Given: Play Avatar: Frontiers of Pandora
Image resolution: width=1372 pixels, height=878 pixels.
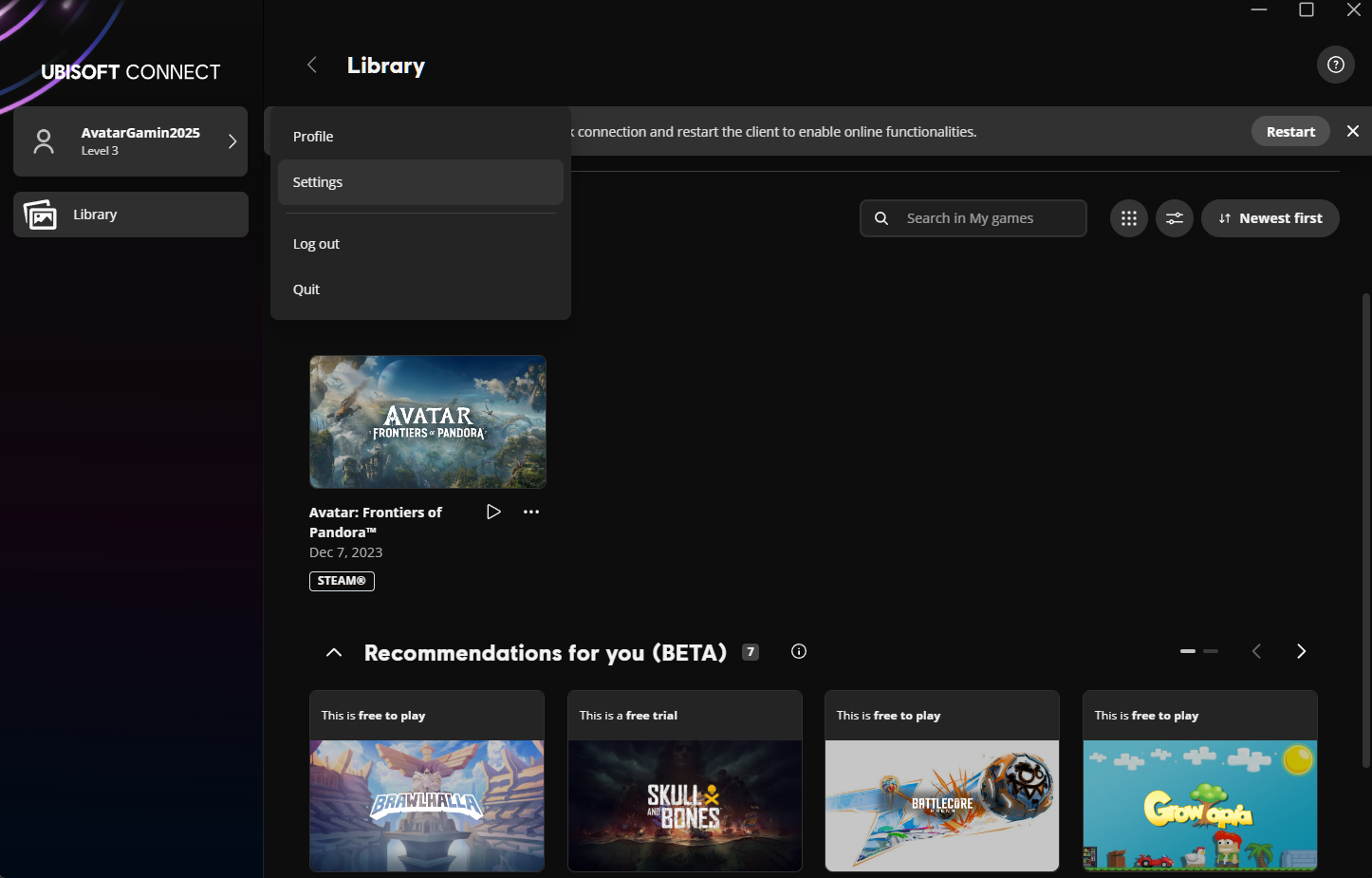Looking at the screenshot, I should (x=493, y=512).
